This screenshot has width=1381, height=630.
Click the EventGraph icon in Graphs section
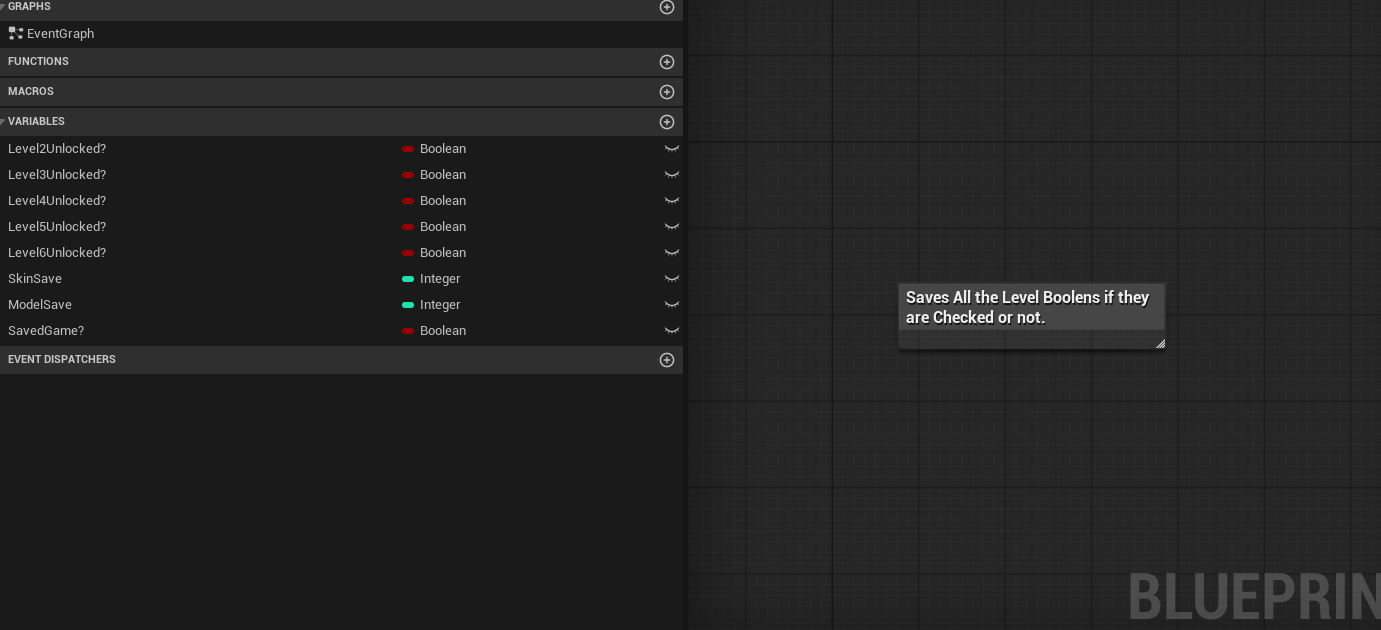pos(16,33)
